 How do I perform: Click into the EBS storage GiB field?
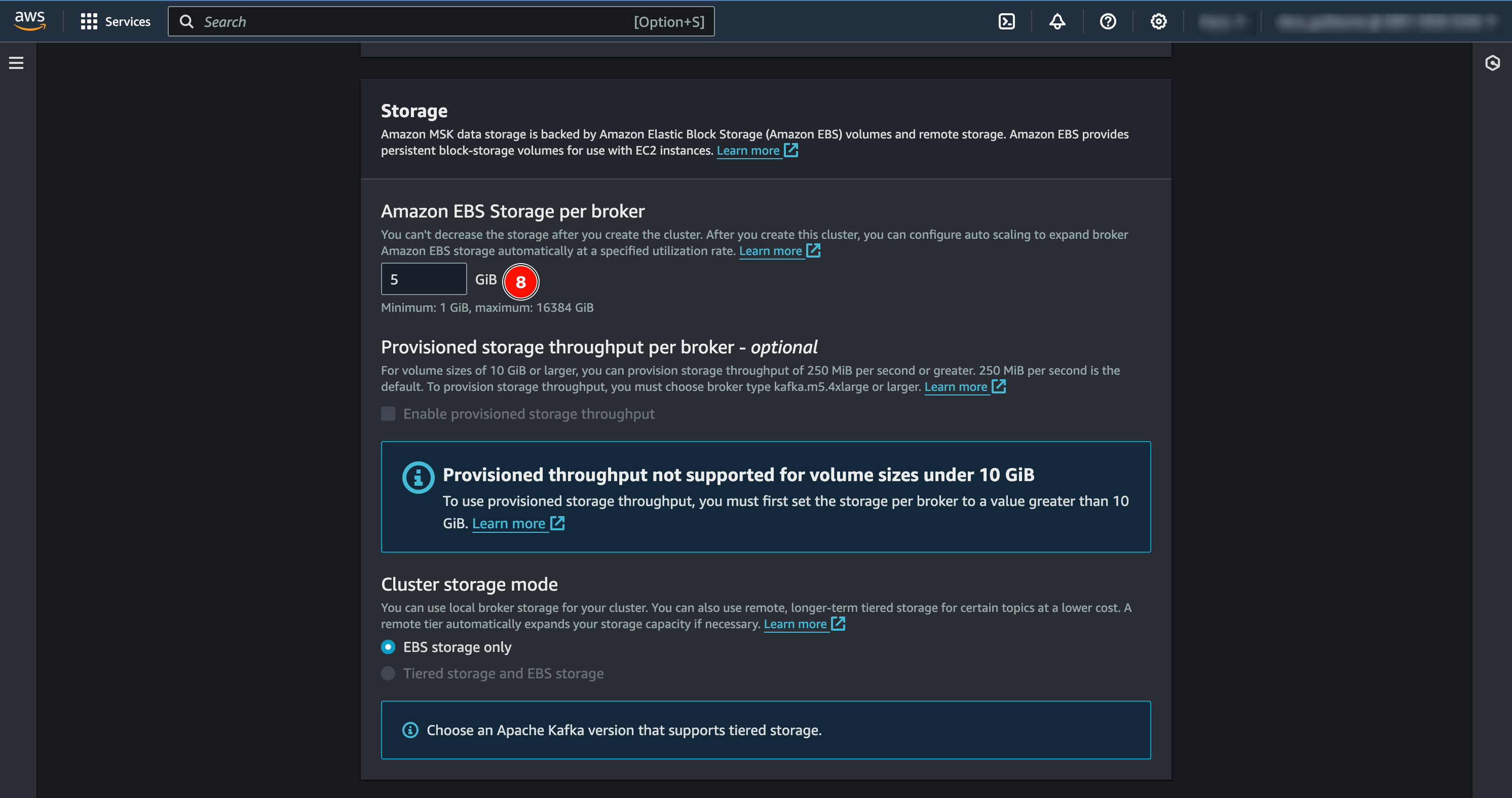point(423,279)
